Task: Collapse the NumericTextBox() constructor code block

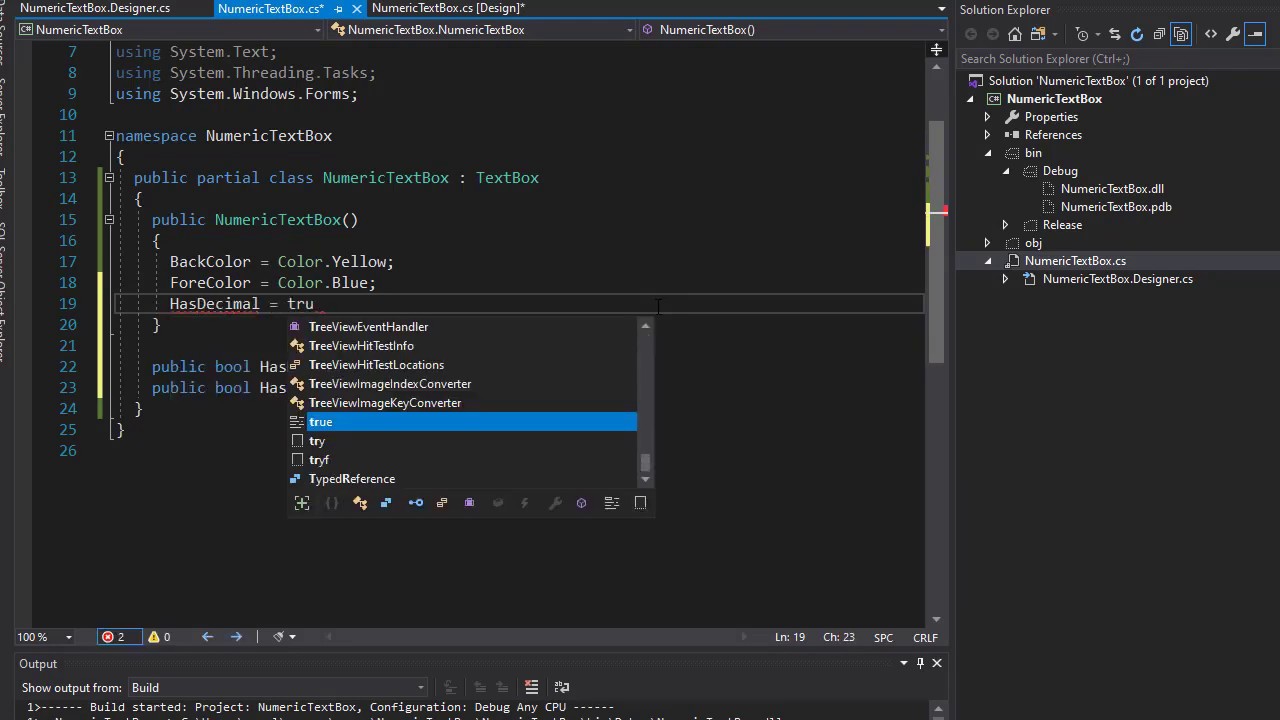Action: [109, 220]
